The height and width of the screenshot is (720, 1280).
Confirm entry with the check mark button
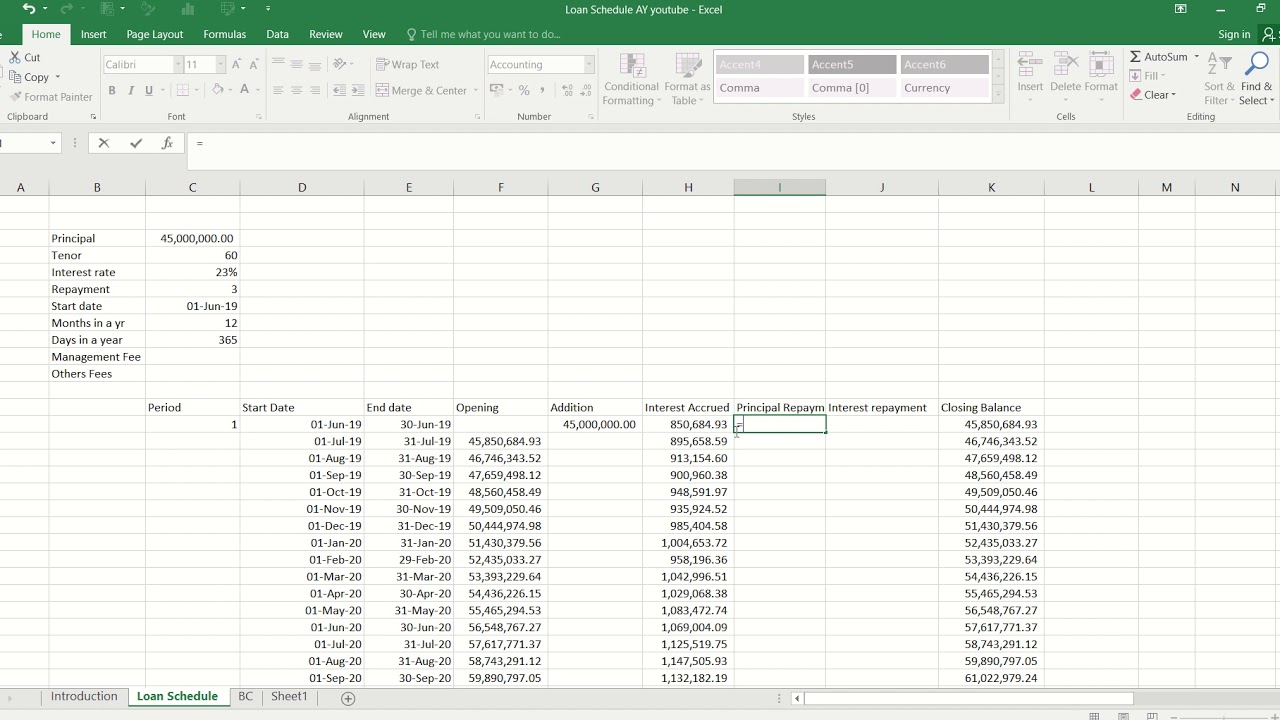(x=135, y=143)
